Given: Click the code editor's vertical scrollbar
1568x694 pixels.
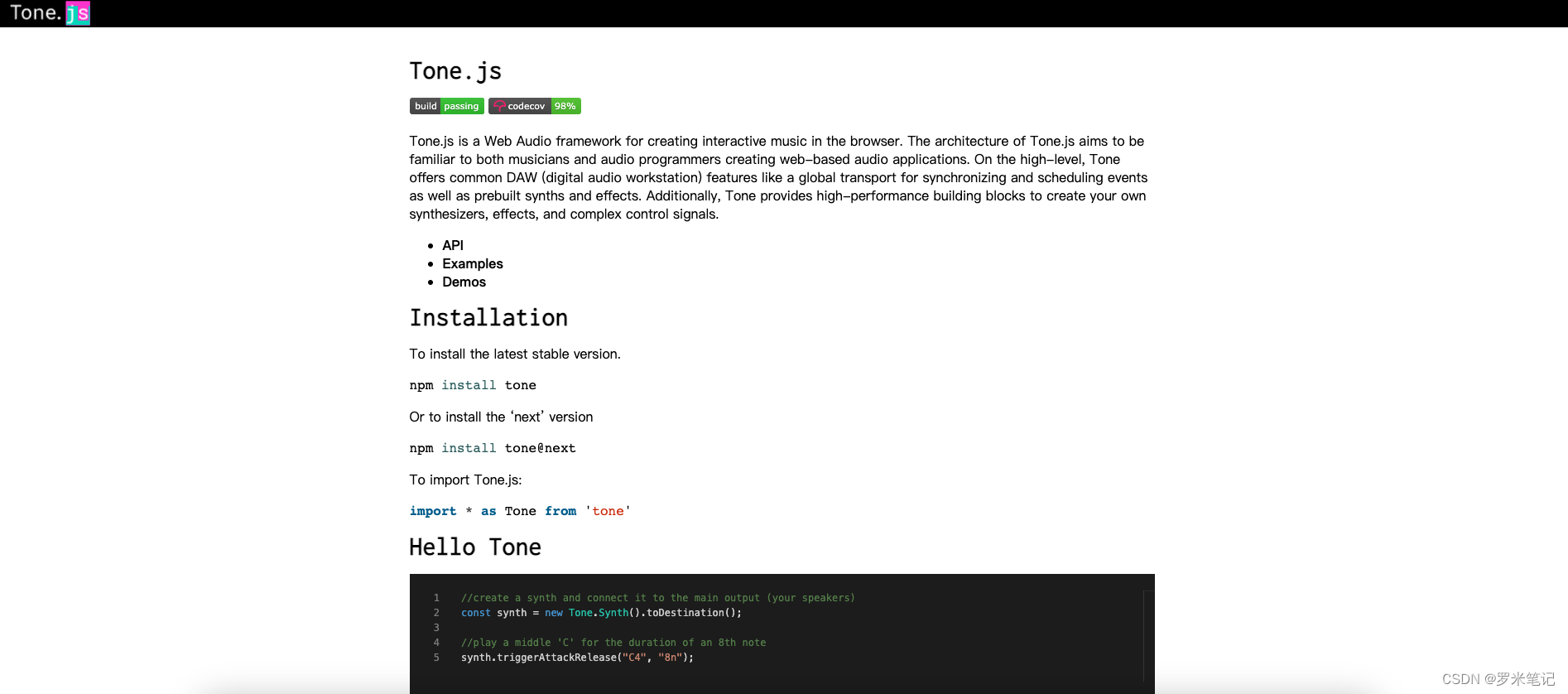Looking at the screenshot, I should [x=1148, y=636].
